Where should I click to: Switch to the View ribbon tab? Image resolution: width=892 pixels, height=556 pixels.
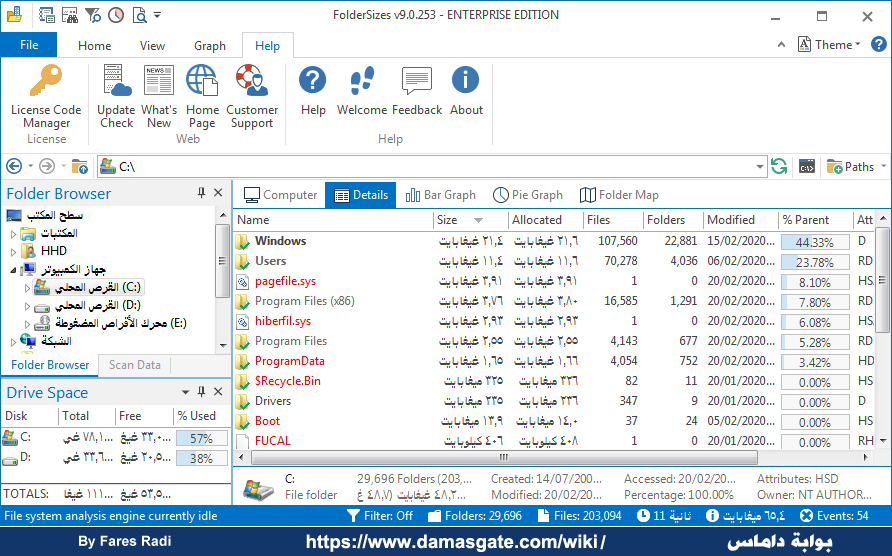[152, 46]
